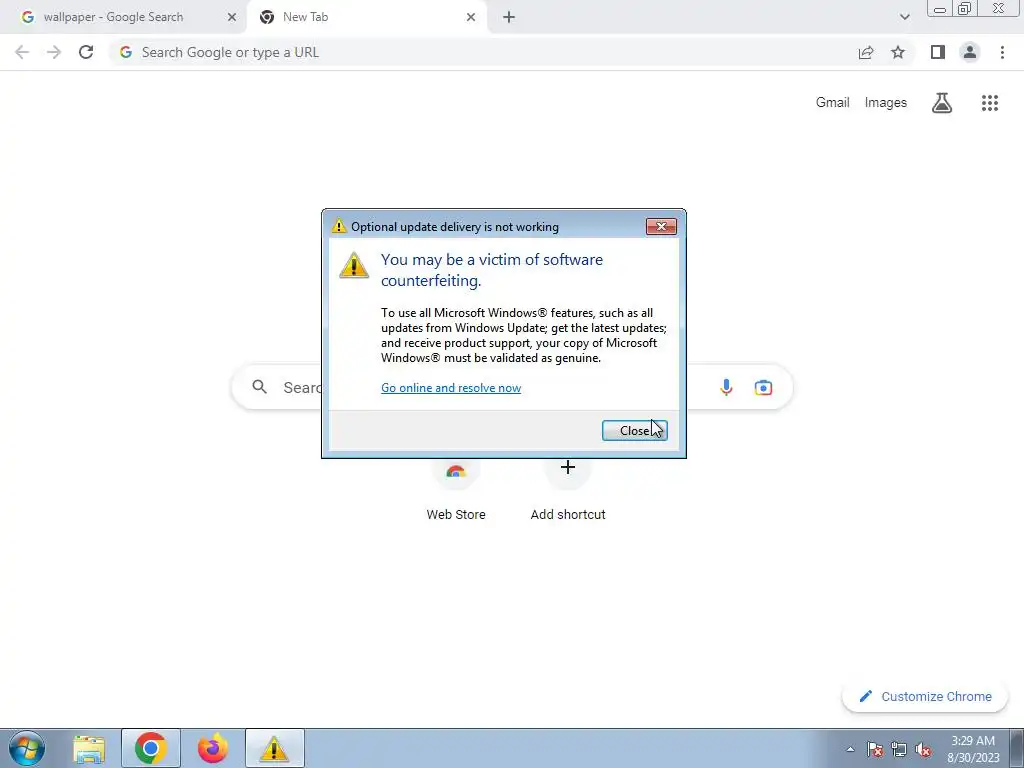The height and width of the screenshot is (768, 1024).
Task: Click the Gmail link
Action: pos(832,103)
